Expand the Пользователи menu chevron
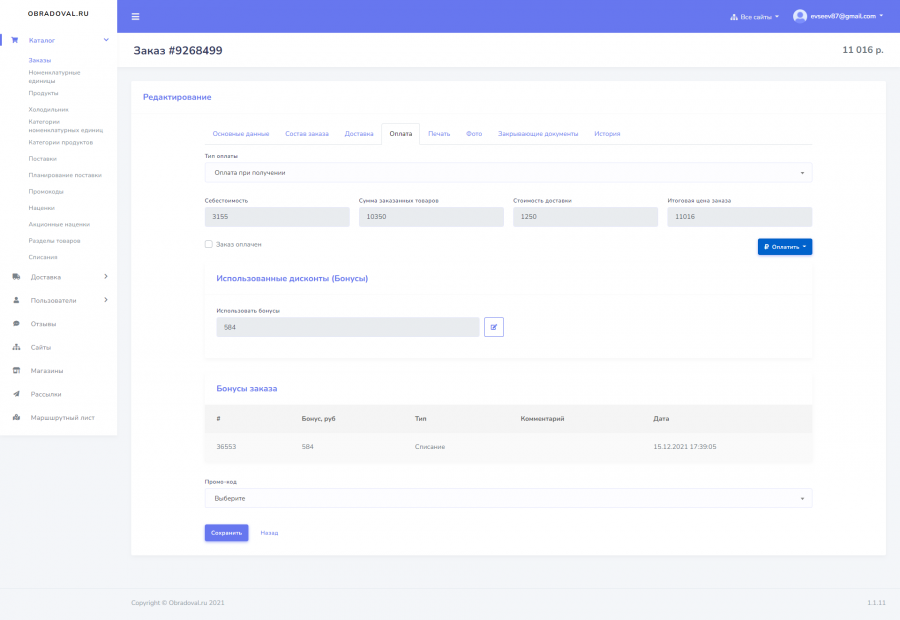Viewport: 900px width, 620px height. [106, 300]
